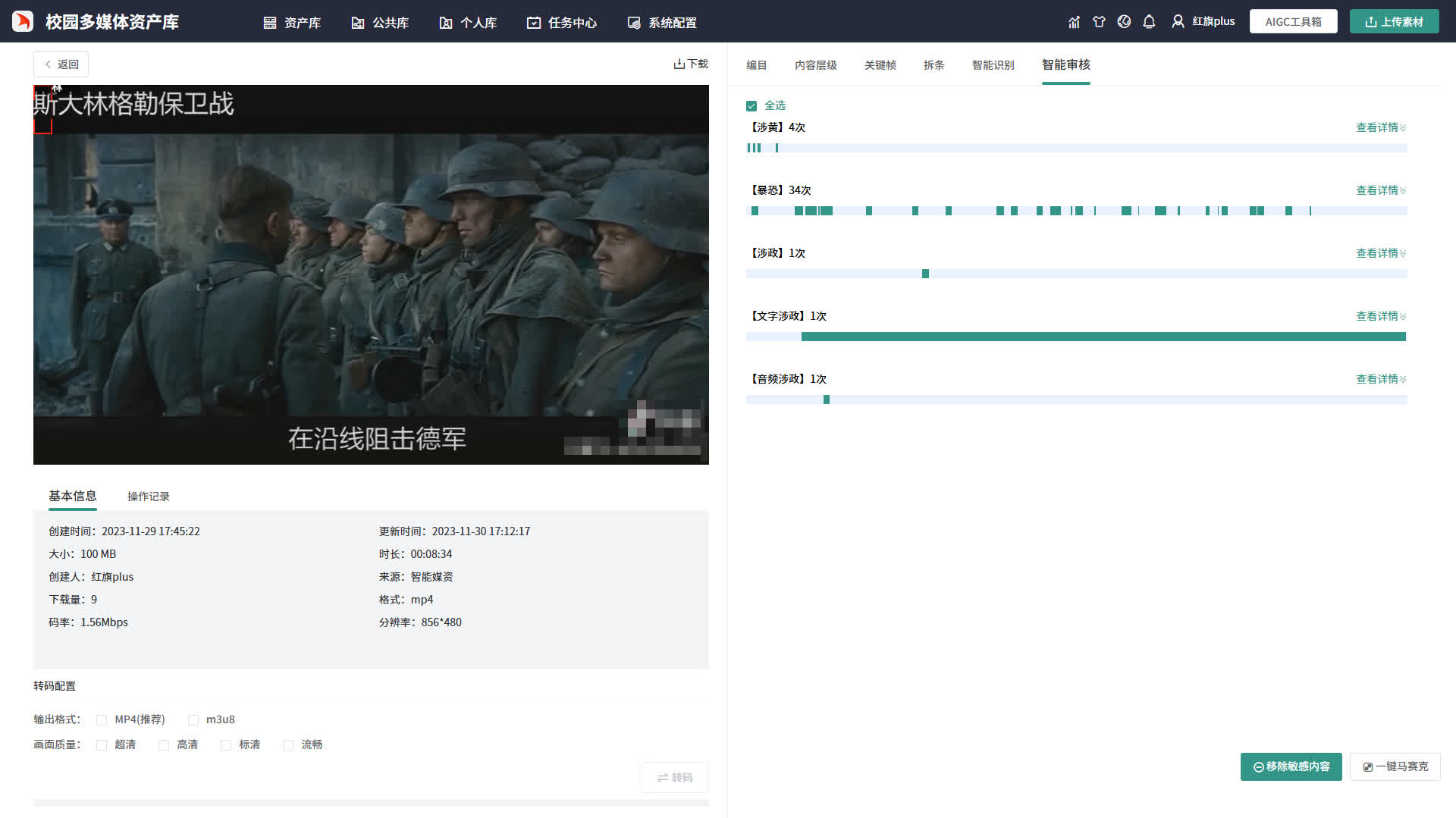Click the 转码 button
Viewport: 1456px width, 818px height.
point(675,778)
